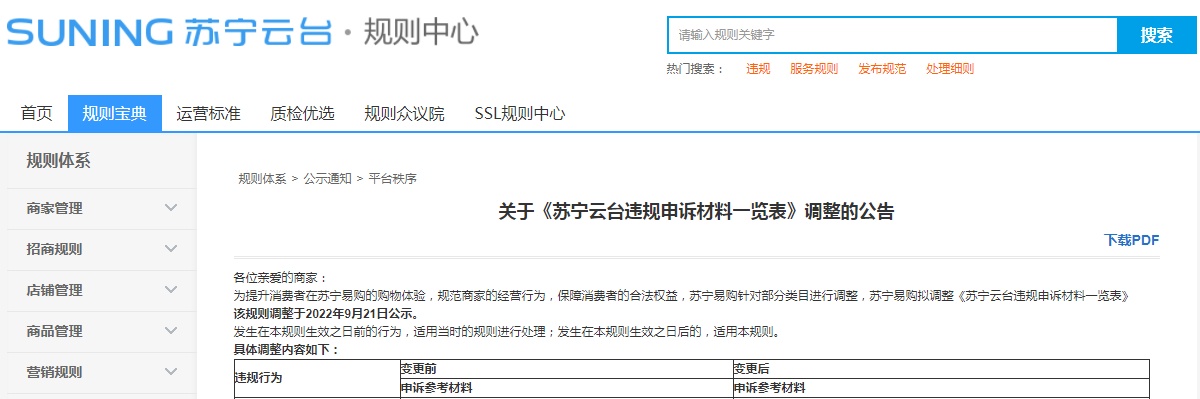The width and height of the screenshot is (1200, 399).
Task: Click the 具体调整内容如下 line
Action: 286,350
